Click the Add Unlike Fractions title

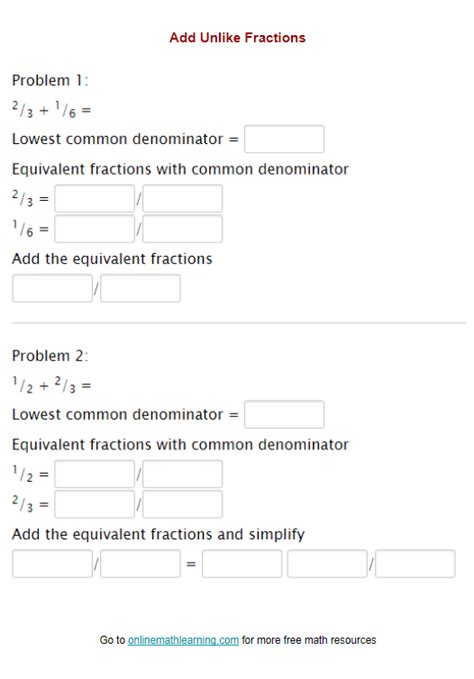coord(237,38)
